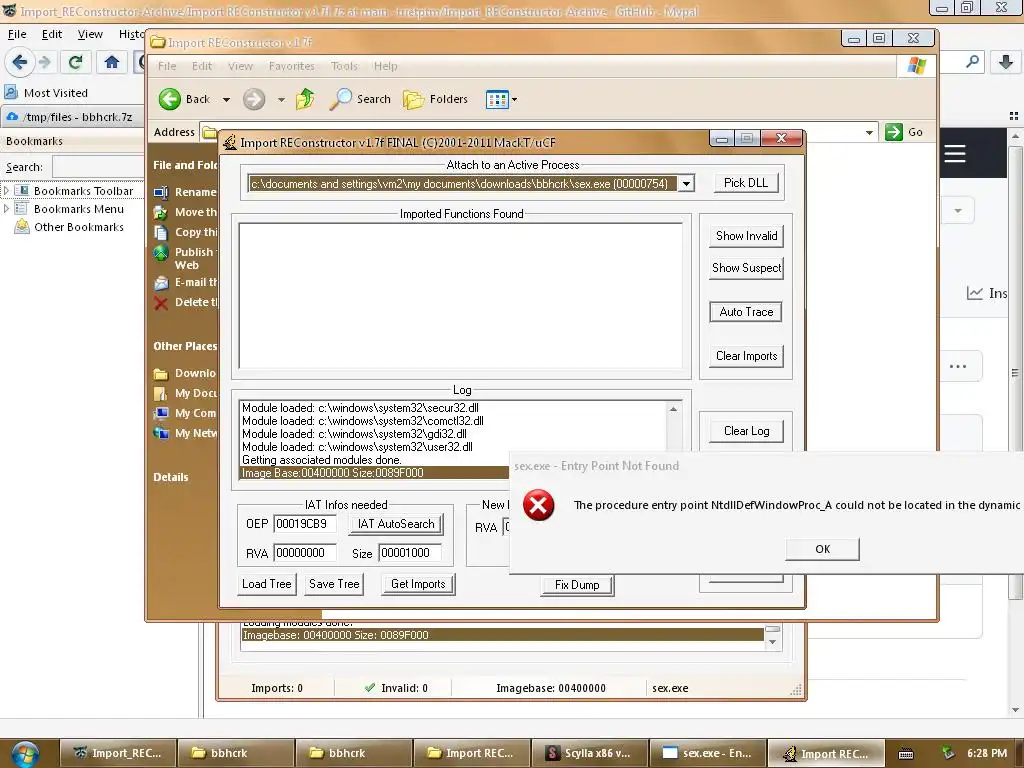Open Explorer Help menu
The width and height of the screenshot is (1024, 768).
[x=385, y=66]
